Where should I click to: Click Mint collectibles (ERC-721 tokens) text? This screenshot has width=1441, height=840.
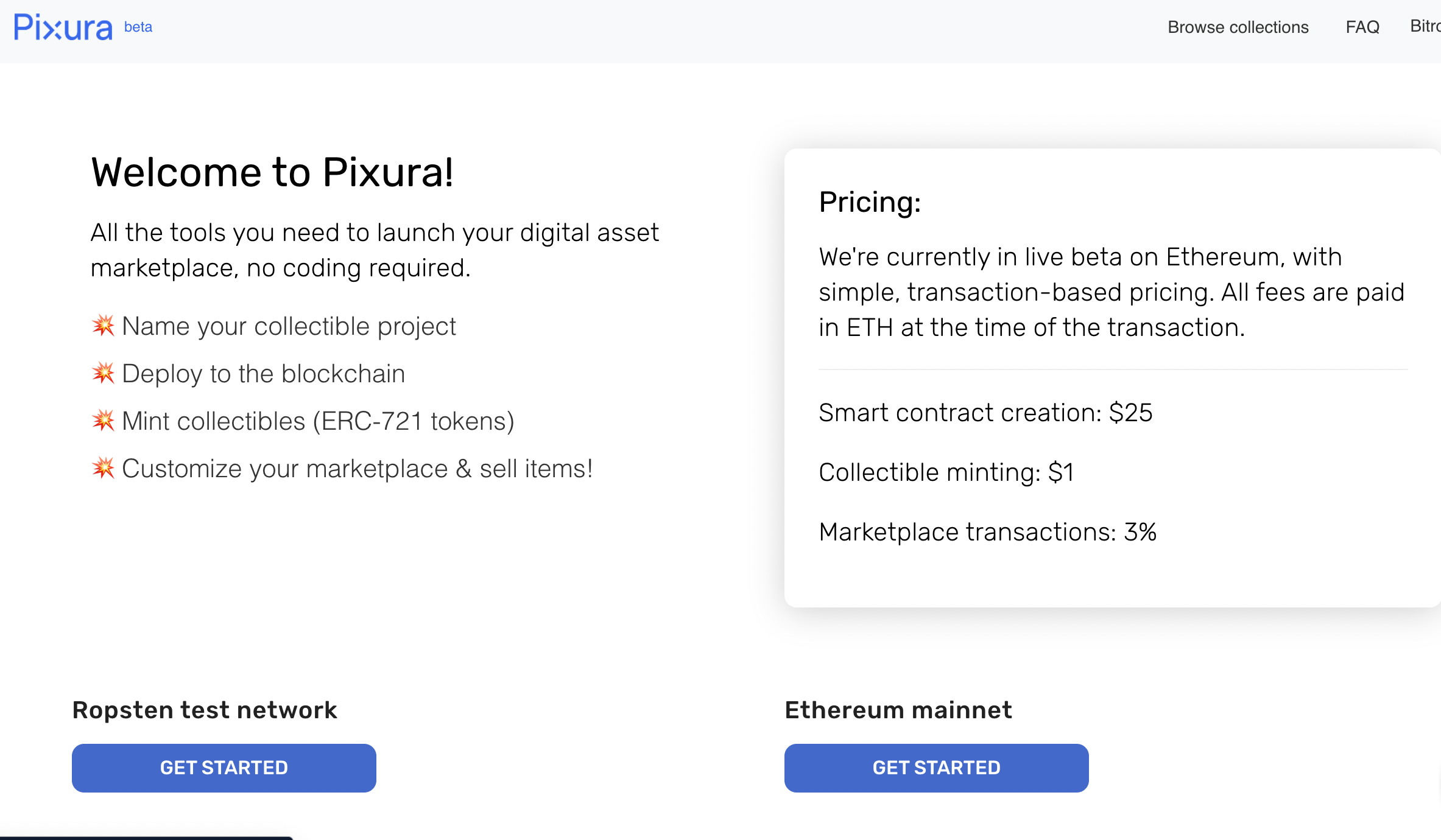[318, 421]
